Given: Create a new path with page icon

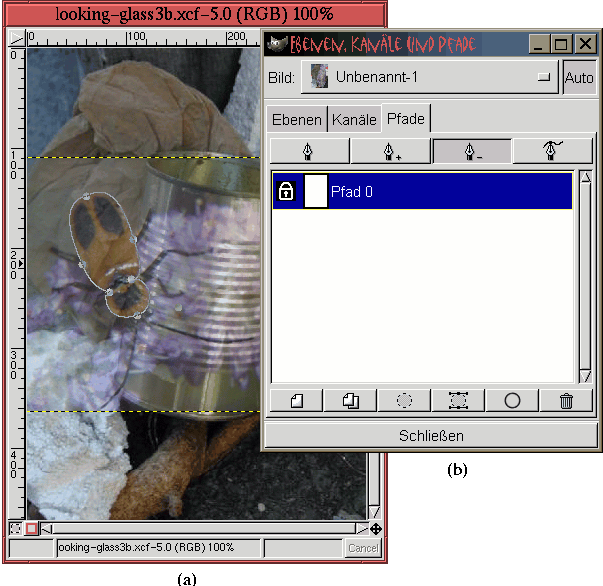Looking at the screenshot, I should click(296, 400).
